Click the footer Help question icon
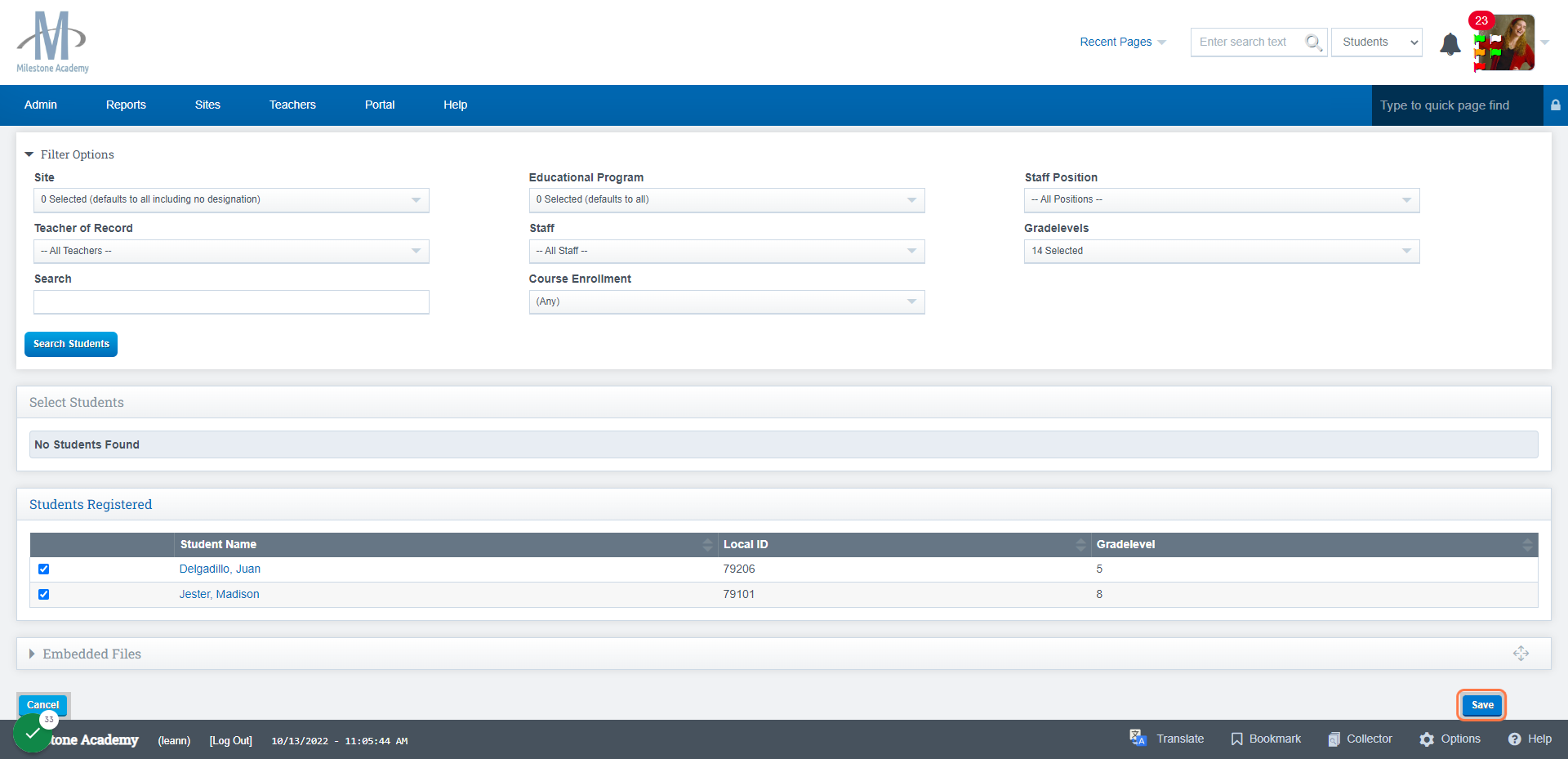This screenshot has width=1568, height=759. [1515, 739]
